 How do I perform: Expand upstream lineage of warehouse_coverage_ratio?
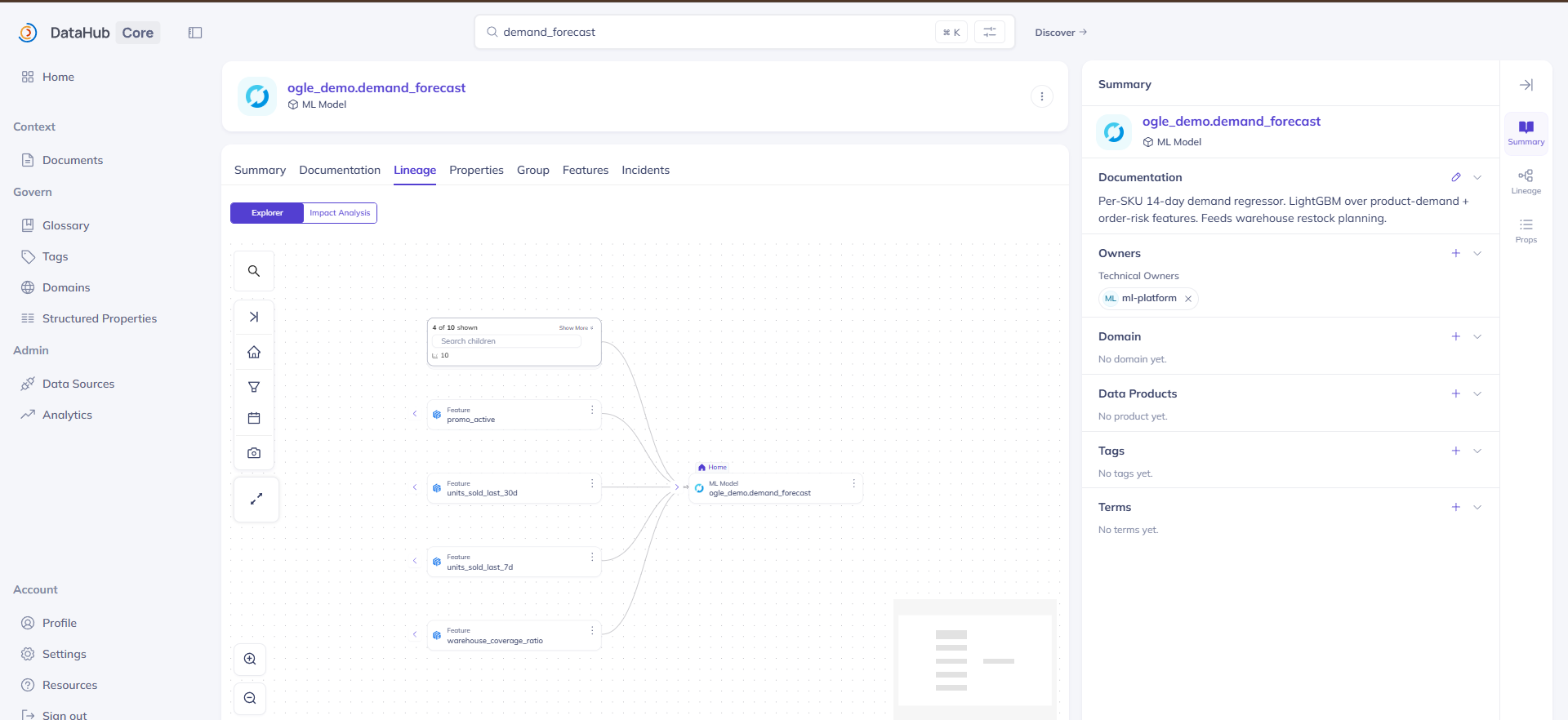click(415, 634)
